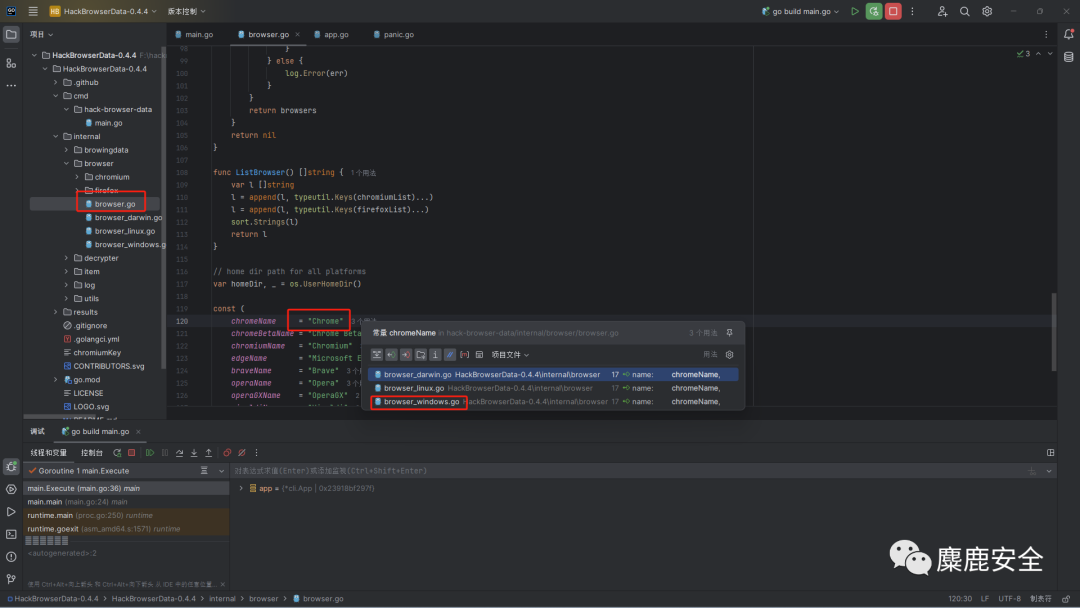Toggle Mute Breakpoints in debug toolbar
This screenshot has height=608, width=1080.
tap(242, 452)
